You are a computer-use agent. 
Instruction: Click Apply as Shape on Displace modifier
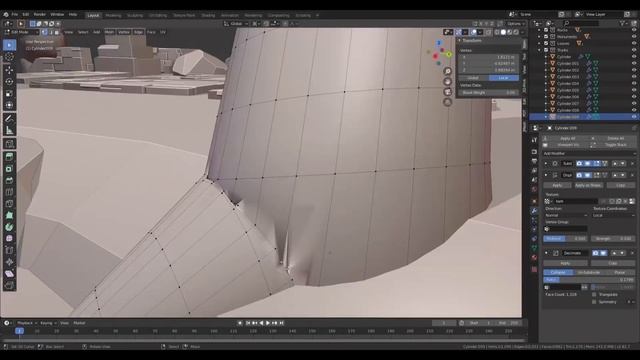(588, 185)
